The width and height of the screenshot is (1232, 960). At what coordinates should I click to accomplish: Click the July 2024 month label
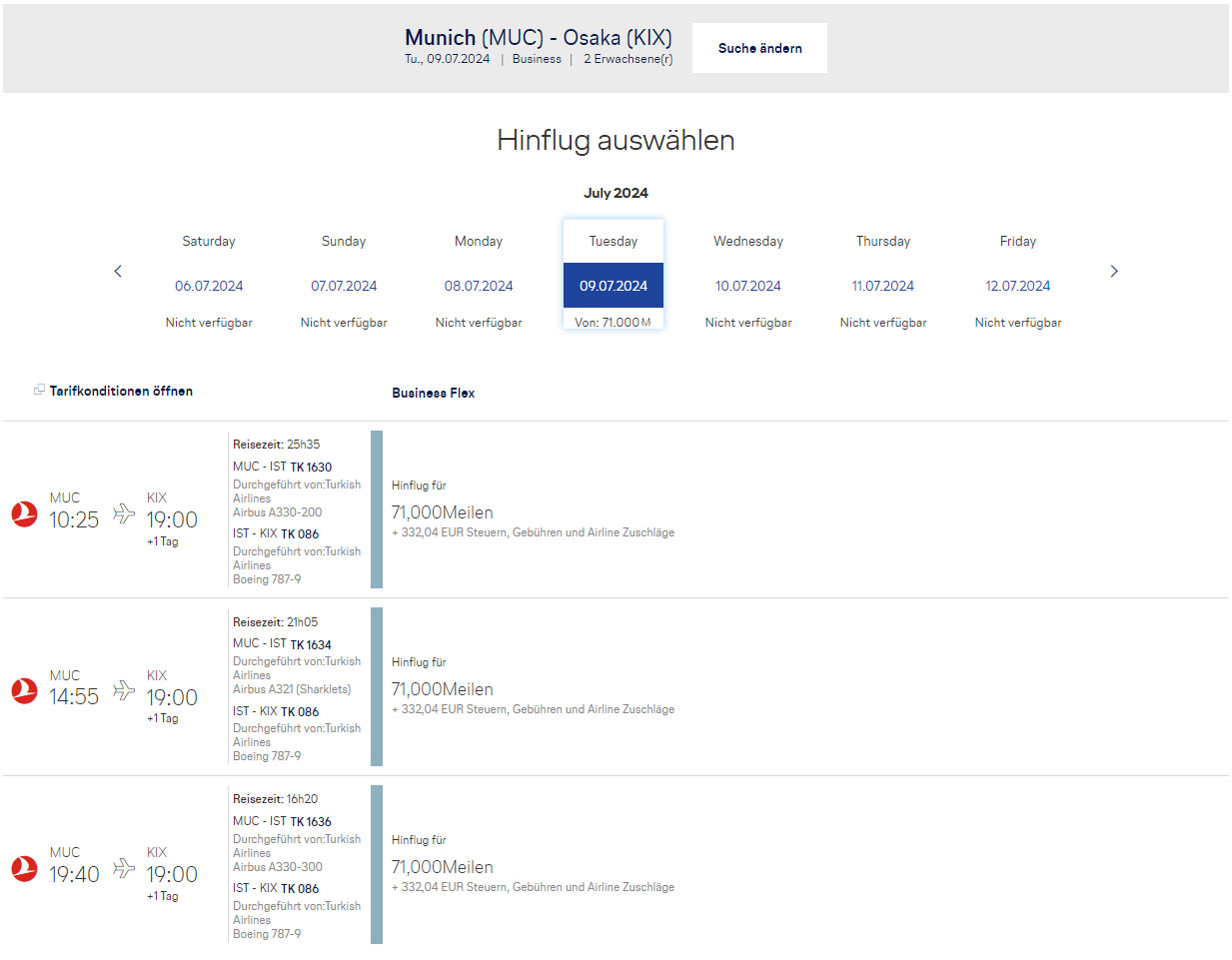click(616, 193)
